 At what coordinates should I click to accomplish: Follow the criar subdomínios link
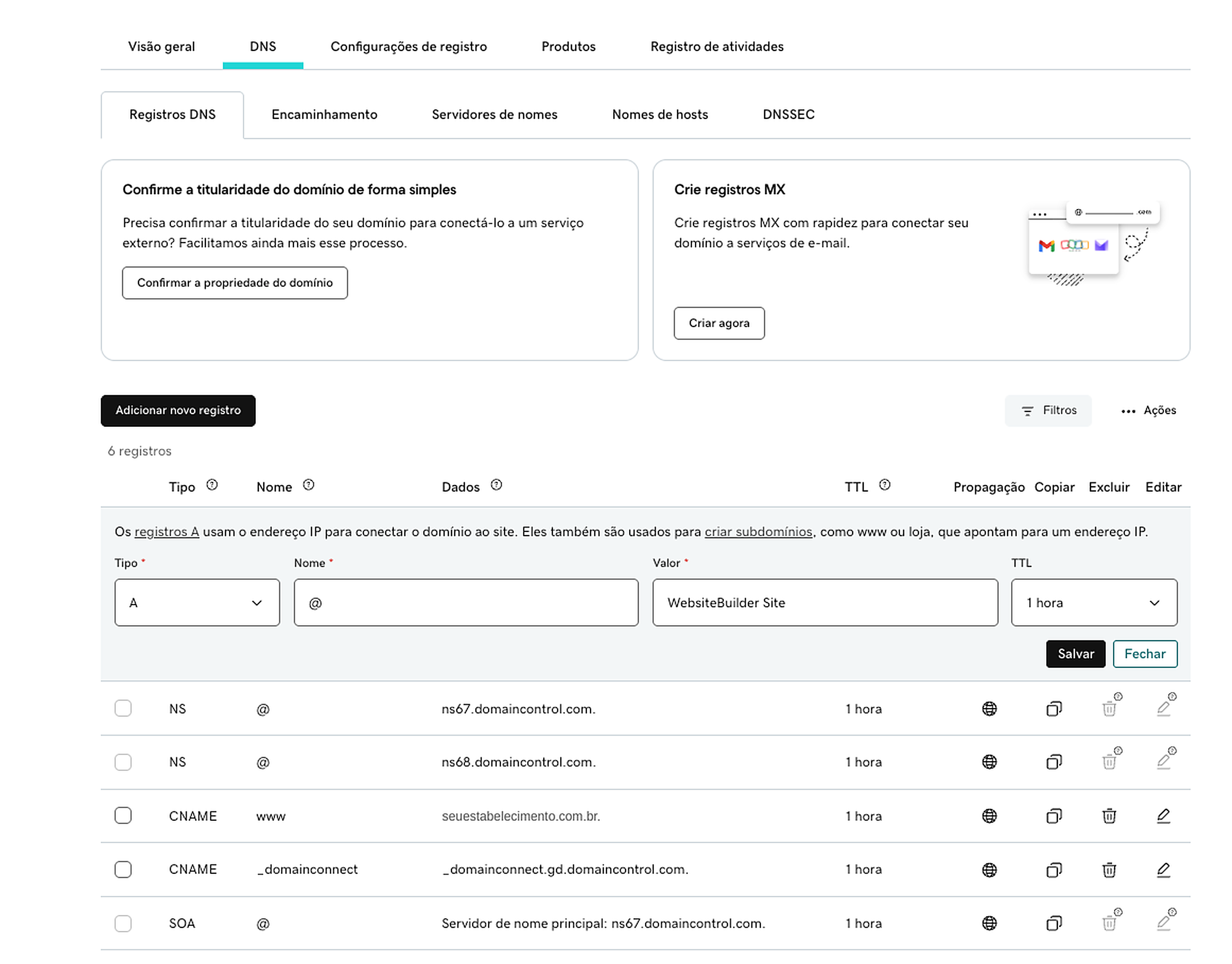tap(758, 532)
